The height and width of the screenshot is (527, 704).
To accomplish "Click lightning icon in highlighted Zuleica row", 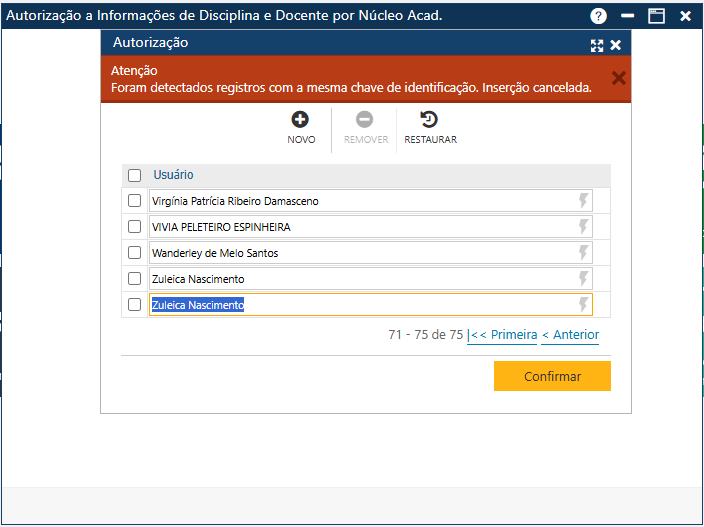I will click(583, 305).
